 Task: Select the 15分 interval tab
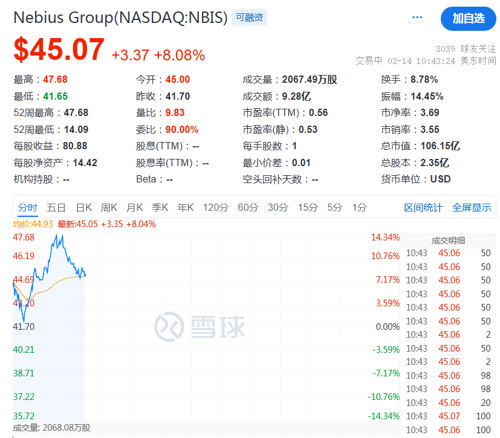point(308,208)
